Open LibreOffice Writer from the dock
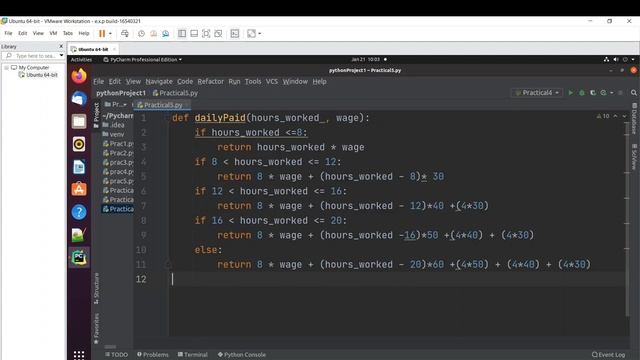Viewport: 640px width, 360px height. (x=79, y=167)
